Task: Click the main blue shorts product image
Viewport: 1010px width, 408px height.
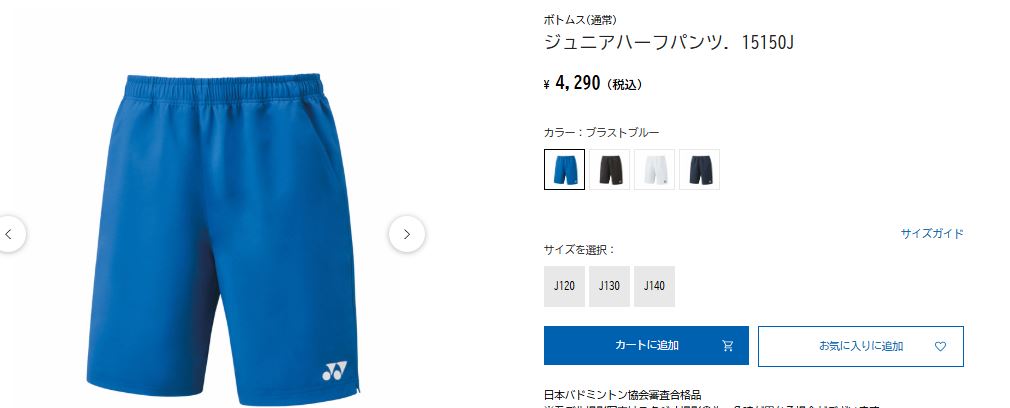Action: point(222,239)
